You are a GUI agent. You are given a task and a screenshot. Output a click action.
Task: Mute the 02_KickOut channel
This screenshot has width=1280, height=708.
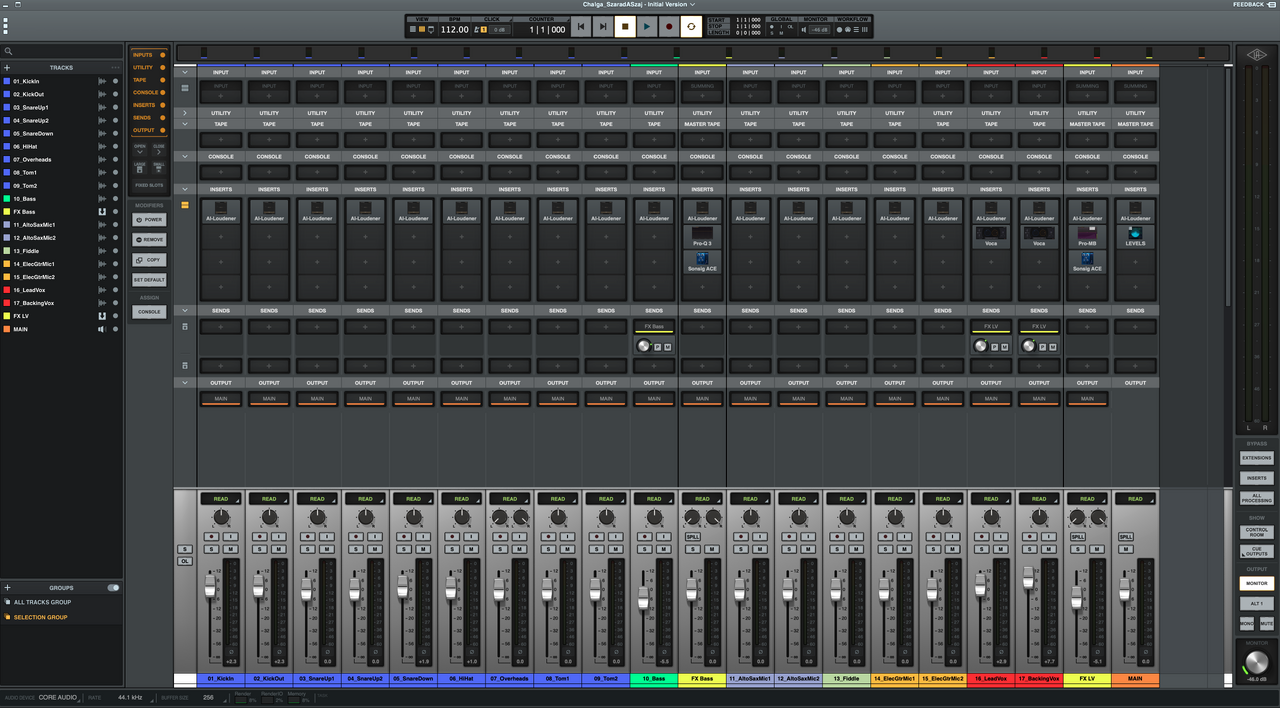(x=278, y=549)
